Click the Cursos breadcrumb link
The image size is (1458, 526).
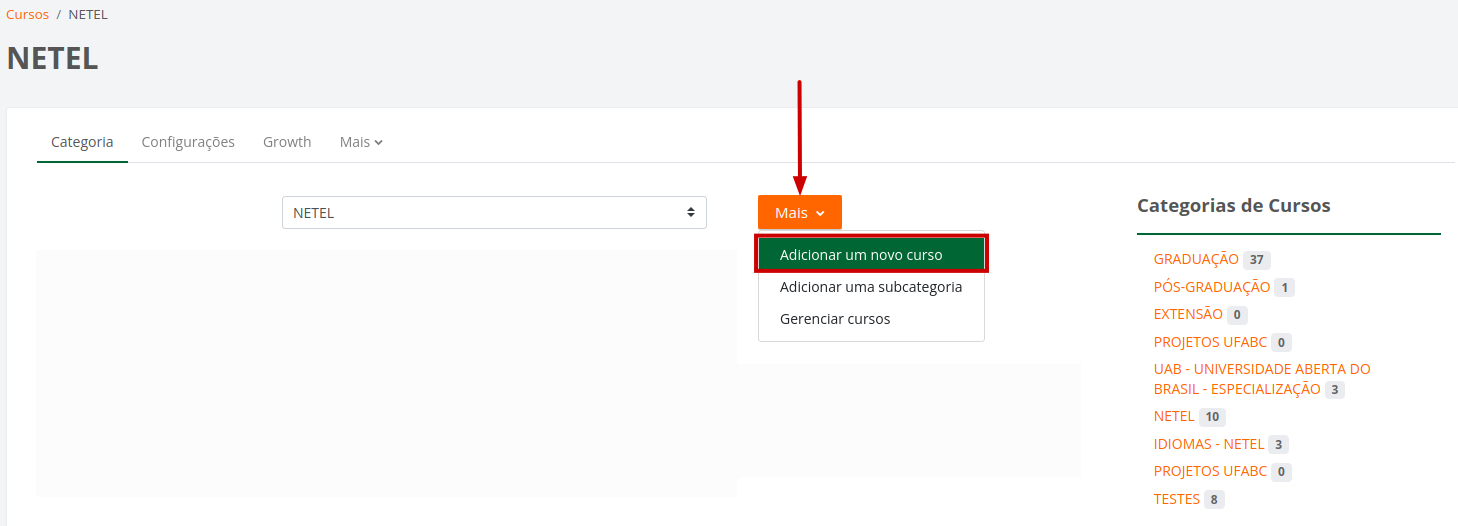pos(27,15)
